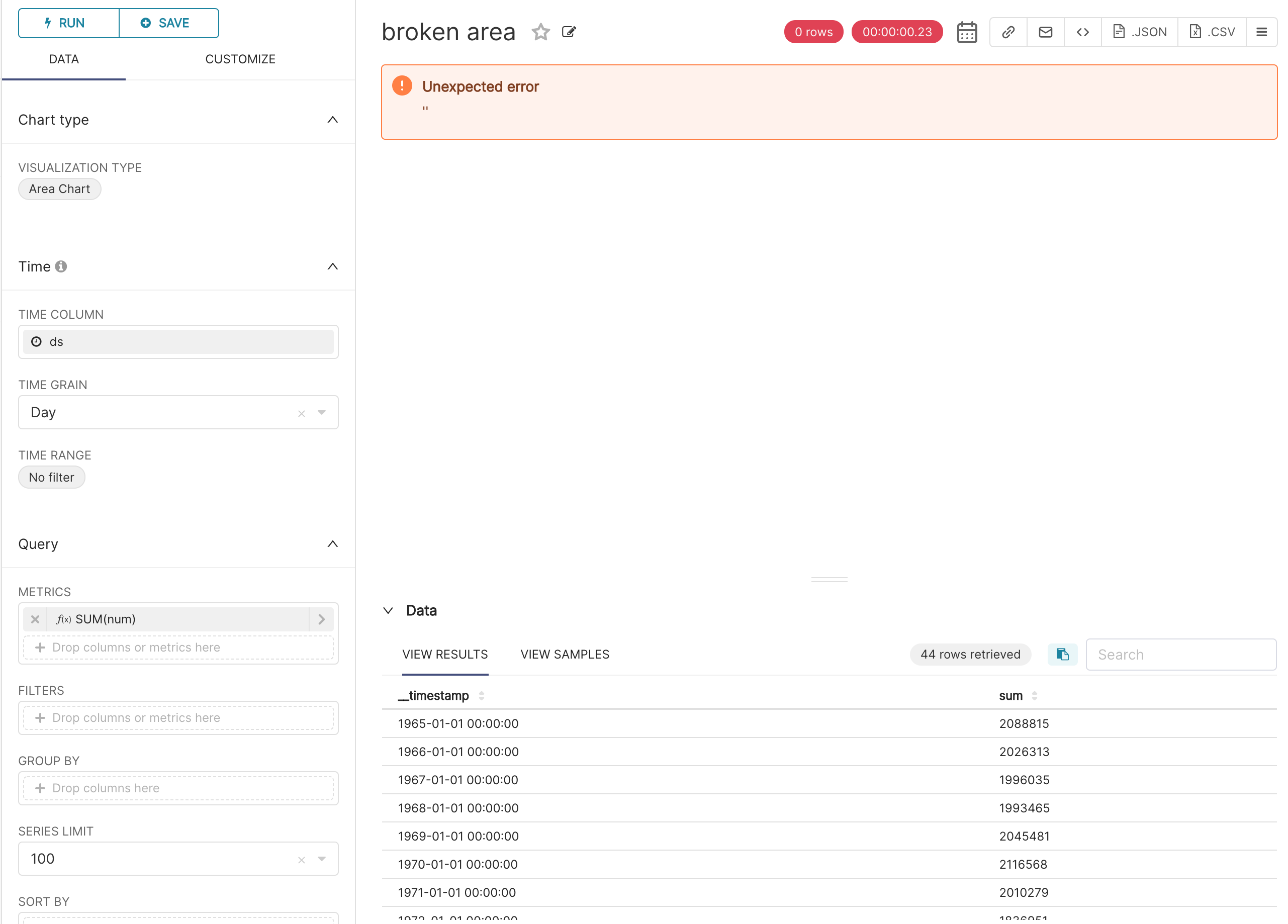
Task: Open the Series Limit dropdown
Action: (322, 859)
